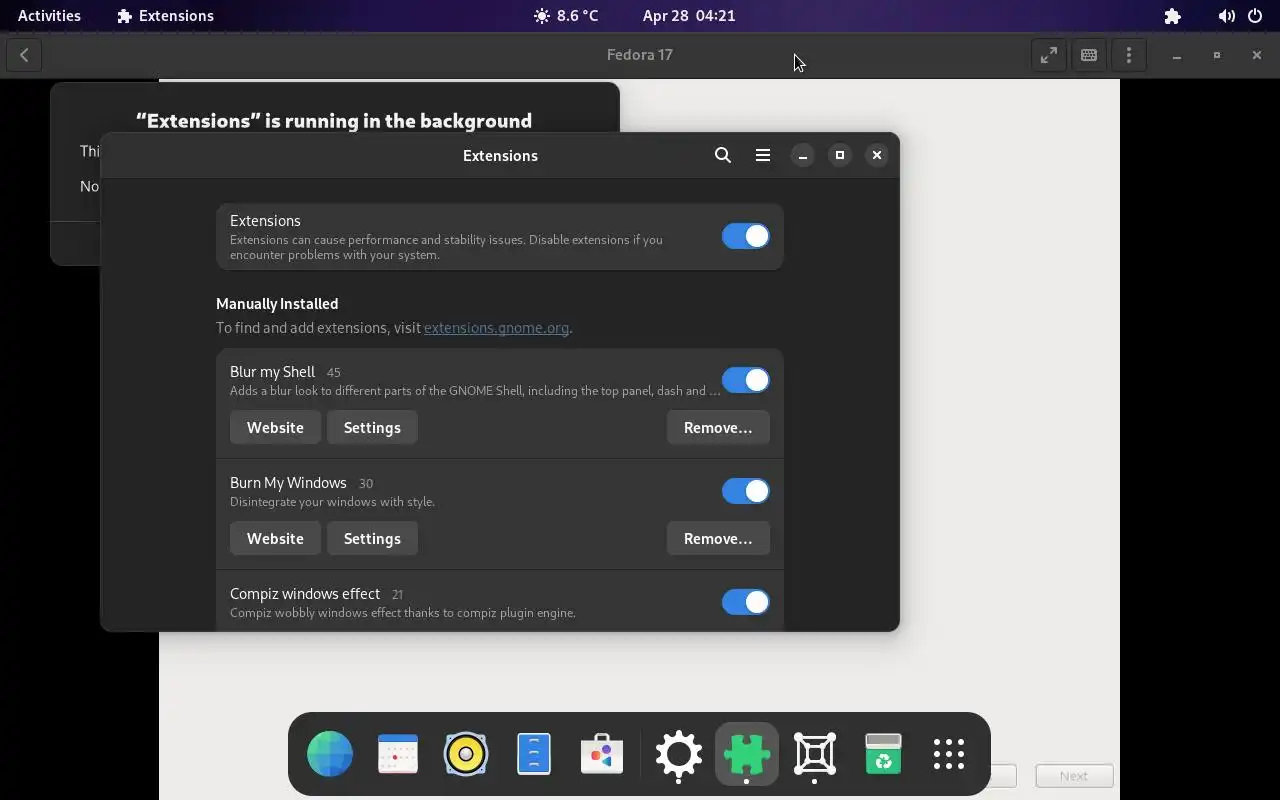Screen dimensions: 1280x800
Task: Remove the Blur my Shell extension
Action: point(718,427)
